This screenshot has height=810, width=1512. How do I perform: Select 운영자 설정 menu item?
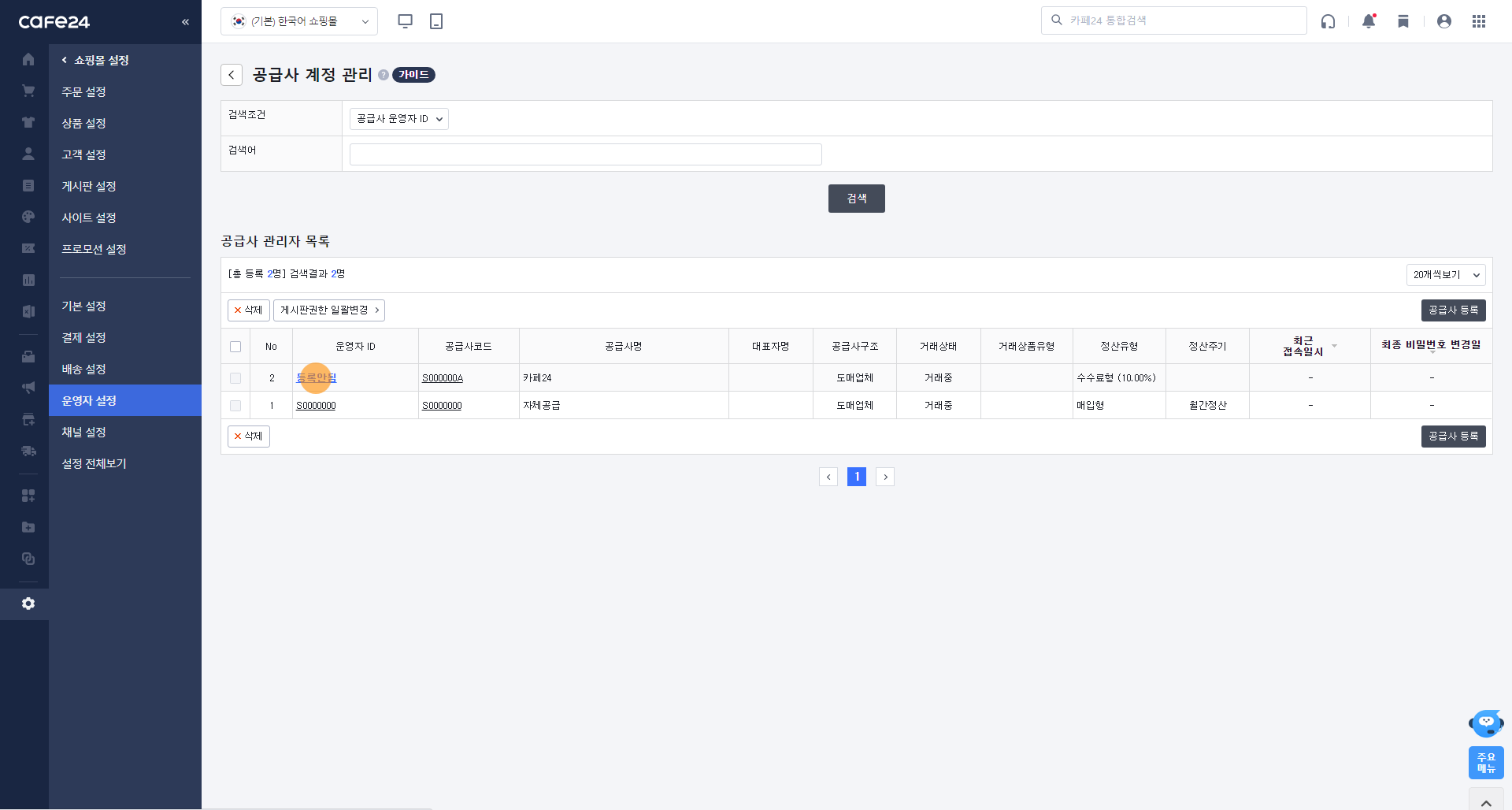[125, 400]
